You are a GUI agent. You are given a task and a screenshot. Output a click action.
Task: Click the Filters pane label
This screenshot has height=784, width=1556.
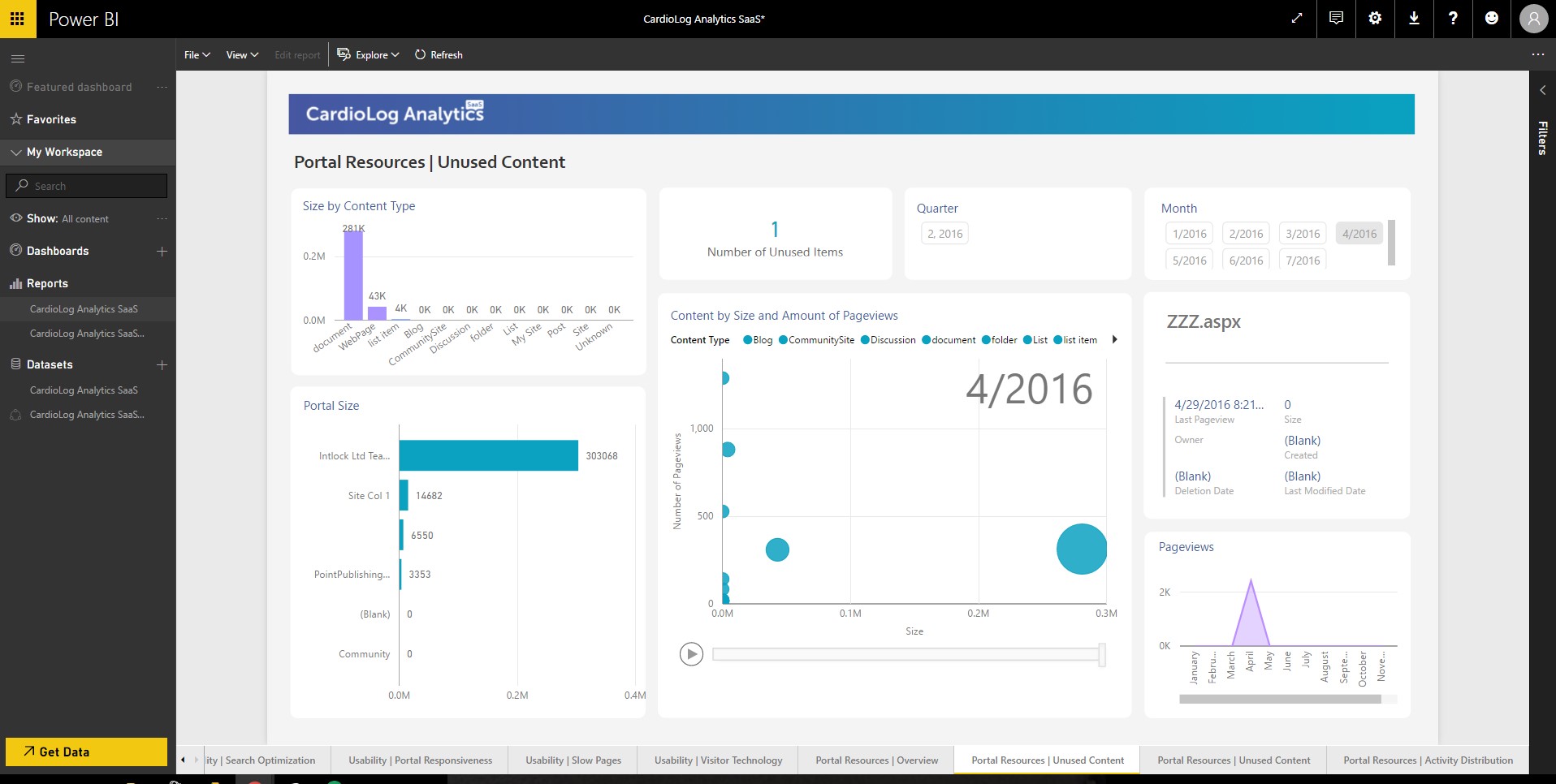click(x=1542, y=137)
